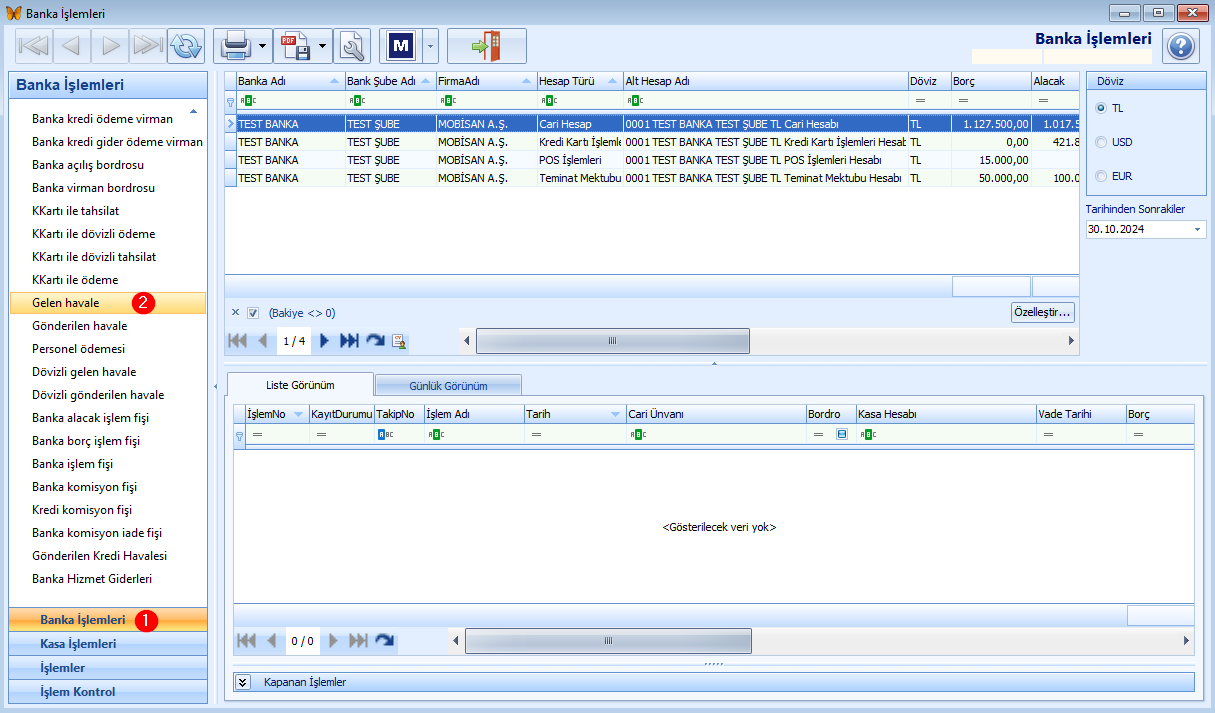
Task: Open the Banka İşlemleri navigation group
Action: click(x=108, y=620)
